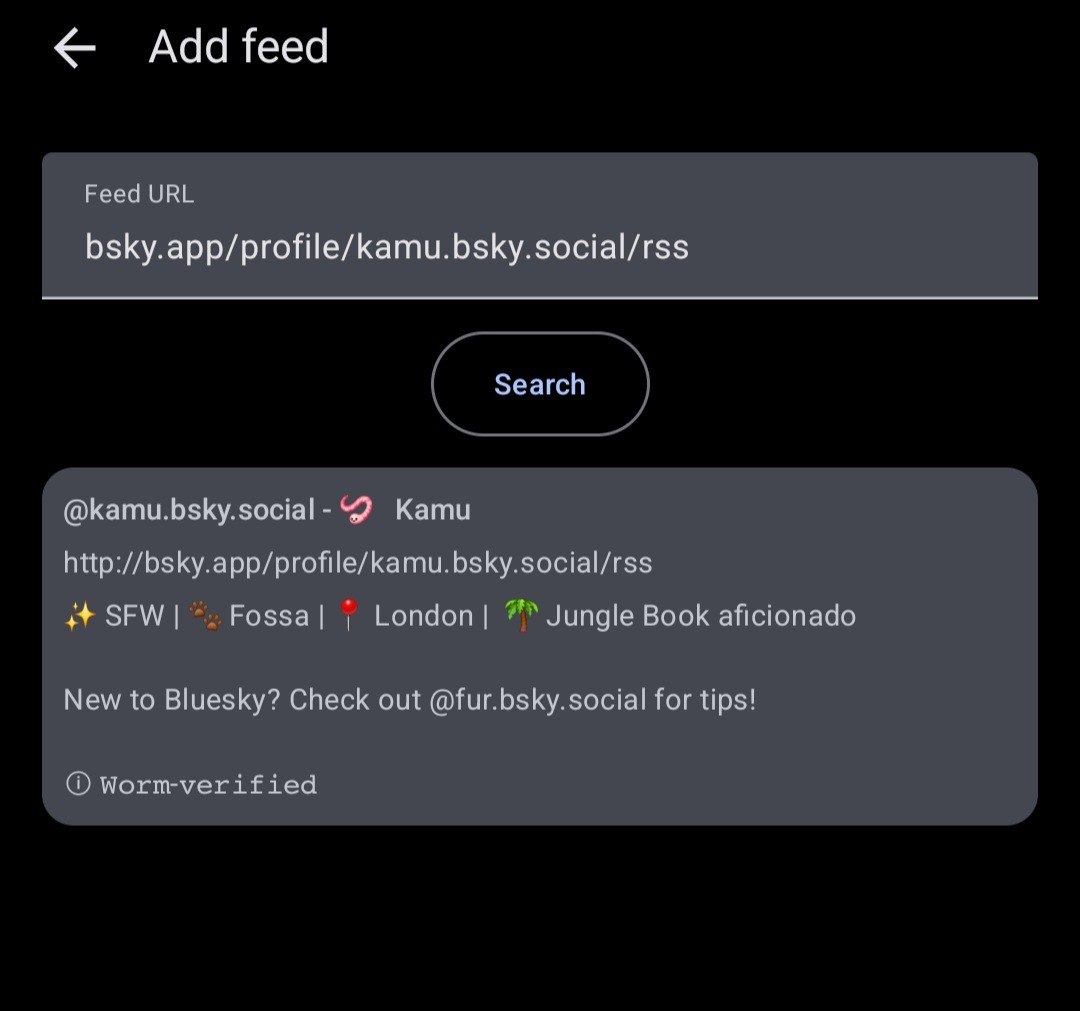Click the "Worm-verified" label
Viewport: 1080px width, 1011px height.
coord(208,785)
